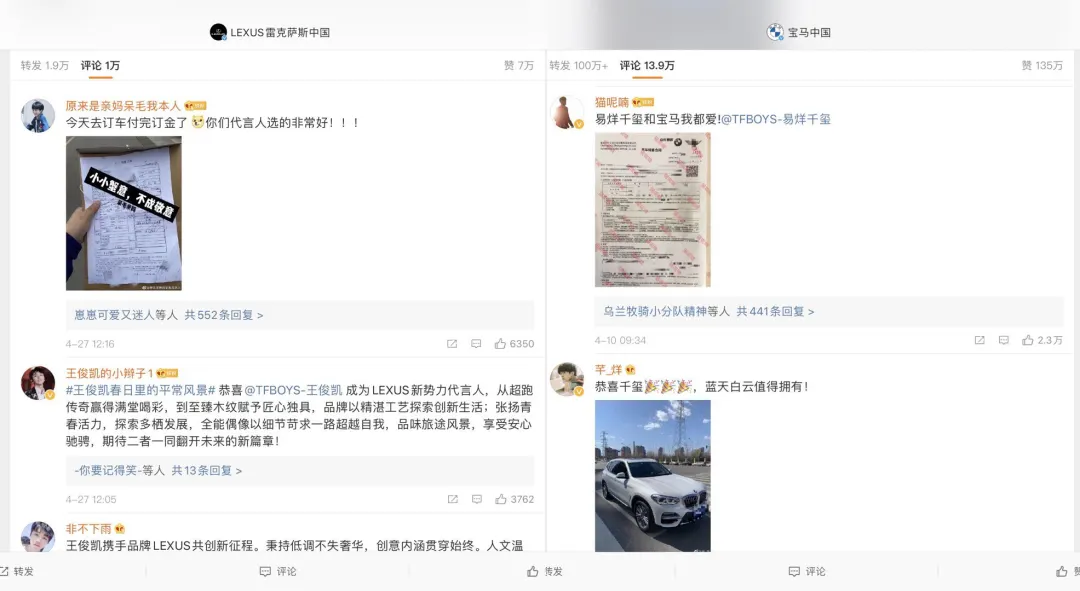Switch to Lexus 转发 1.9万 tab
The height and width of the screenshot is (591, 1080).
(45, 65)
